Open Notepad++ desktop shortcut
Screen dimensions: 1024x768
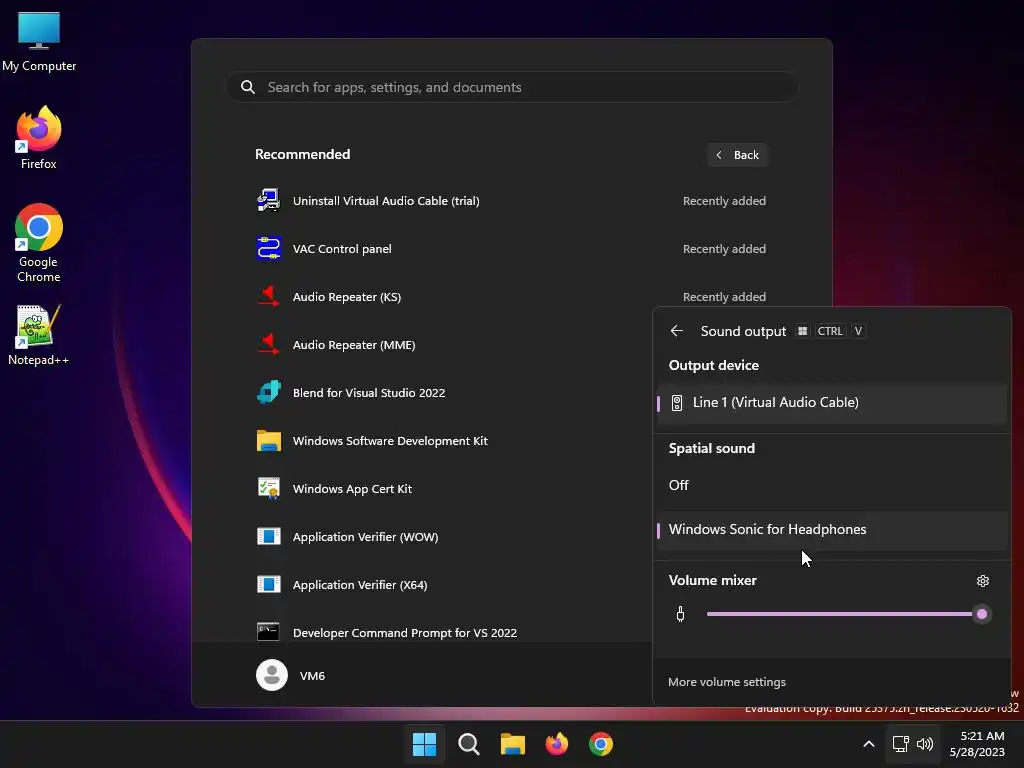[x=39, y=336]
